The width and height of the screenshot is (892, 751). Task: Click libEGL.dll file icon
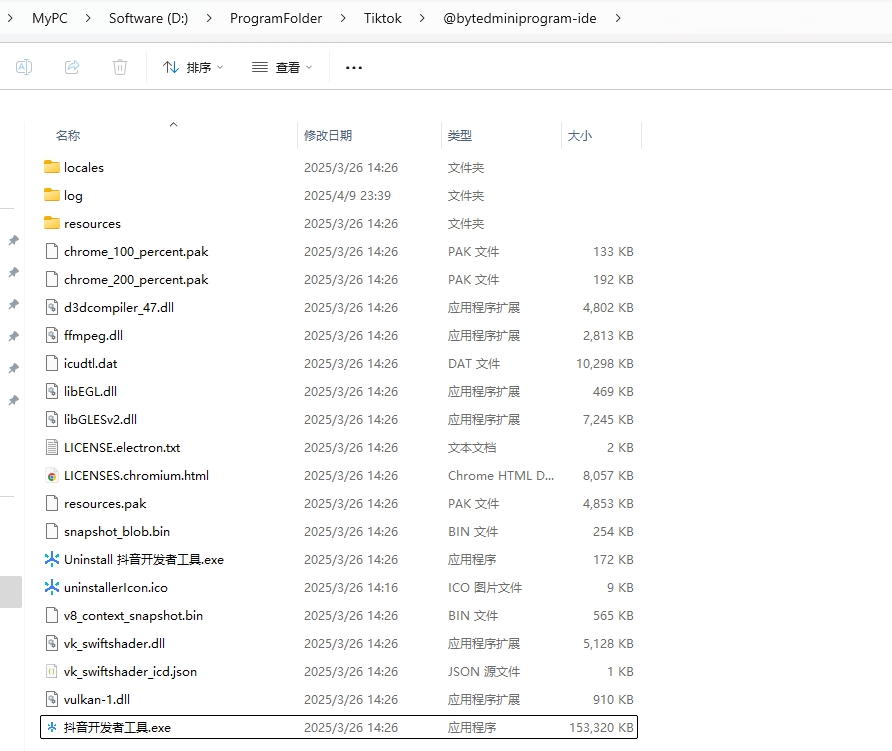point(52,391)
